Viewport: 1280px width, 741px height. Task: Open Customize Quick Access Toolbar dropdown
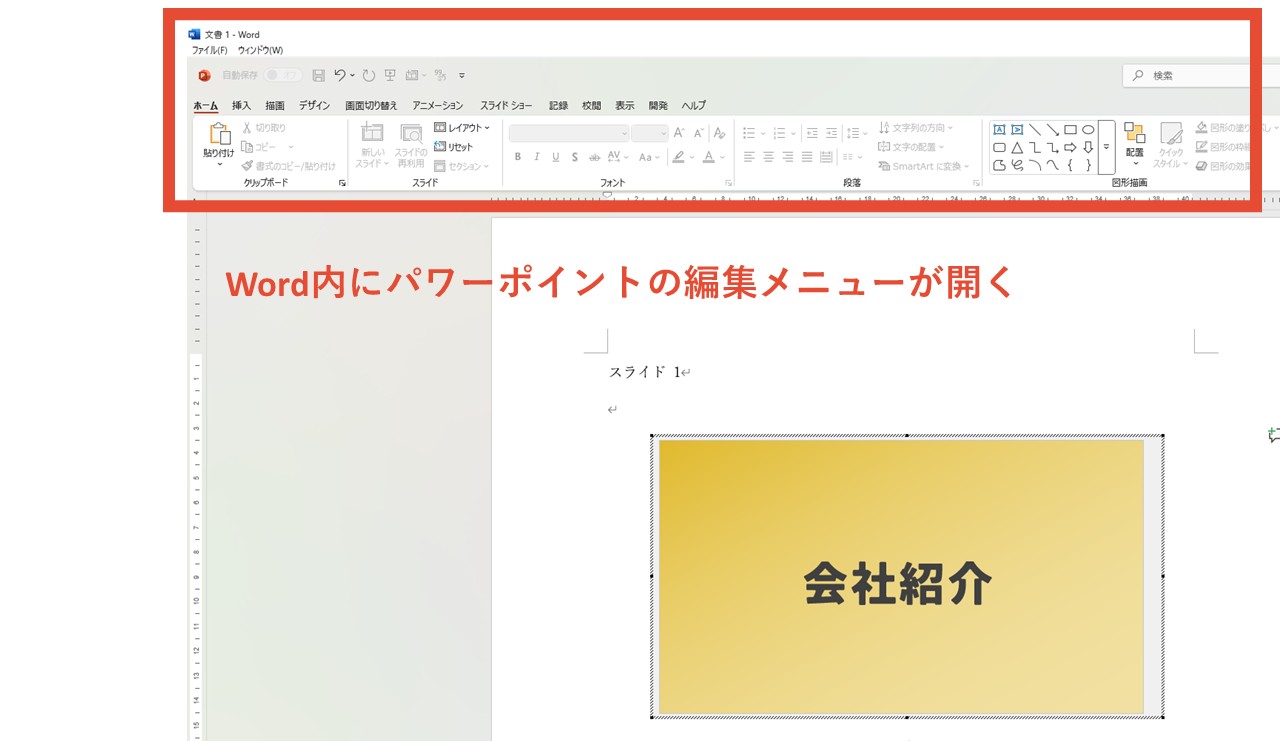point(462,75)
